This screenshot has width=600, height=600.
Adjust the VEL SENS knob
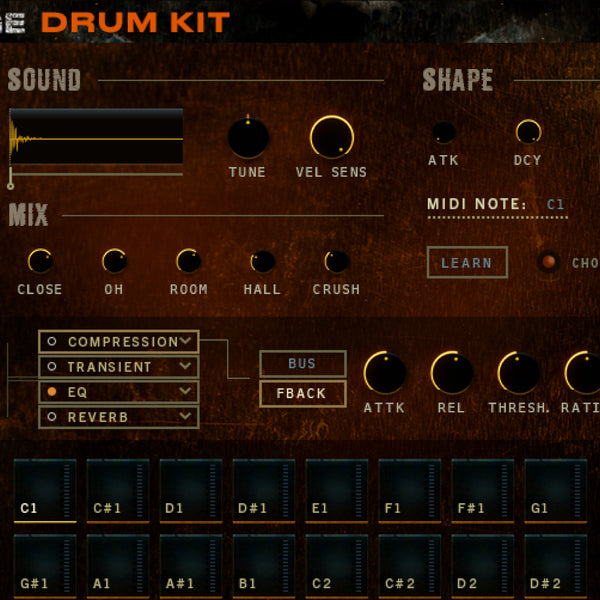pyautogui.click(x=332, y=137)
